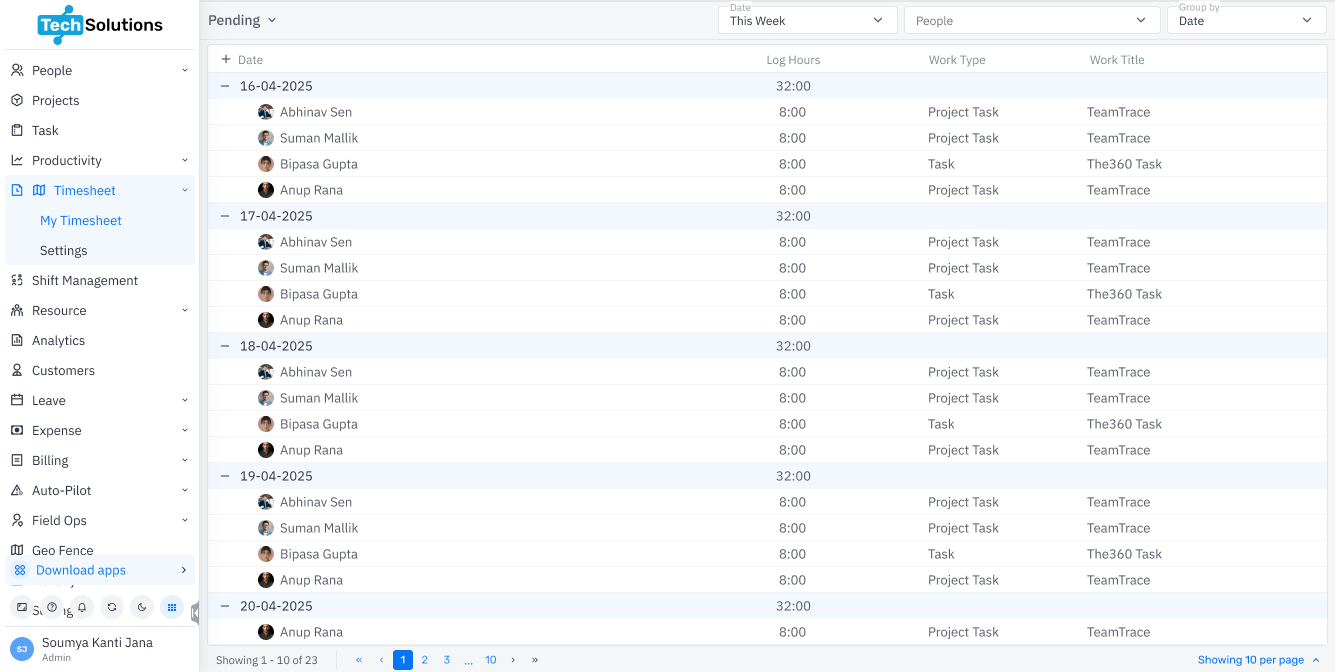Click the Shift Management icon
1335x672 pixels.
coord(17,280)
